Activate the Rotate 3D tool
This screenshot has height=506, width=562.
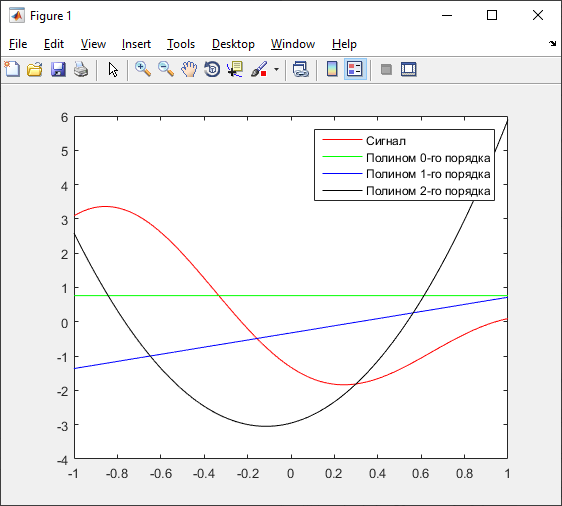click(x=212, y=69)
